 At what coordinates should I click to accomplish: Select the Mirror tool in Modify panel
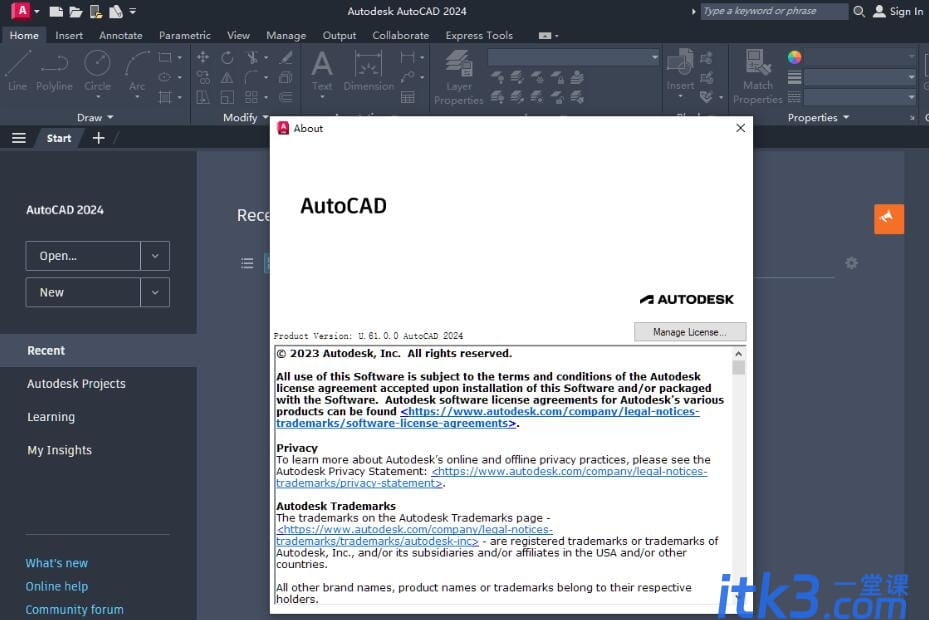tap(227, 77)
